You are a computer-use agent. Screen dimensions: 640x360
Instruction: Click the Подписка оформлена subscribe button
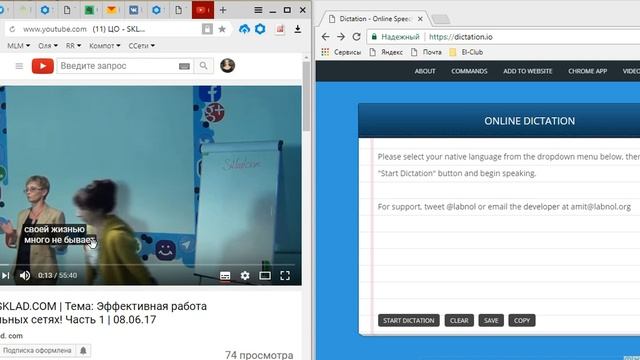(x=37, y=350)
